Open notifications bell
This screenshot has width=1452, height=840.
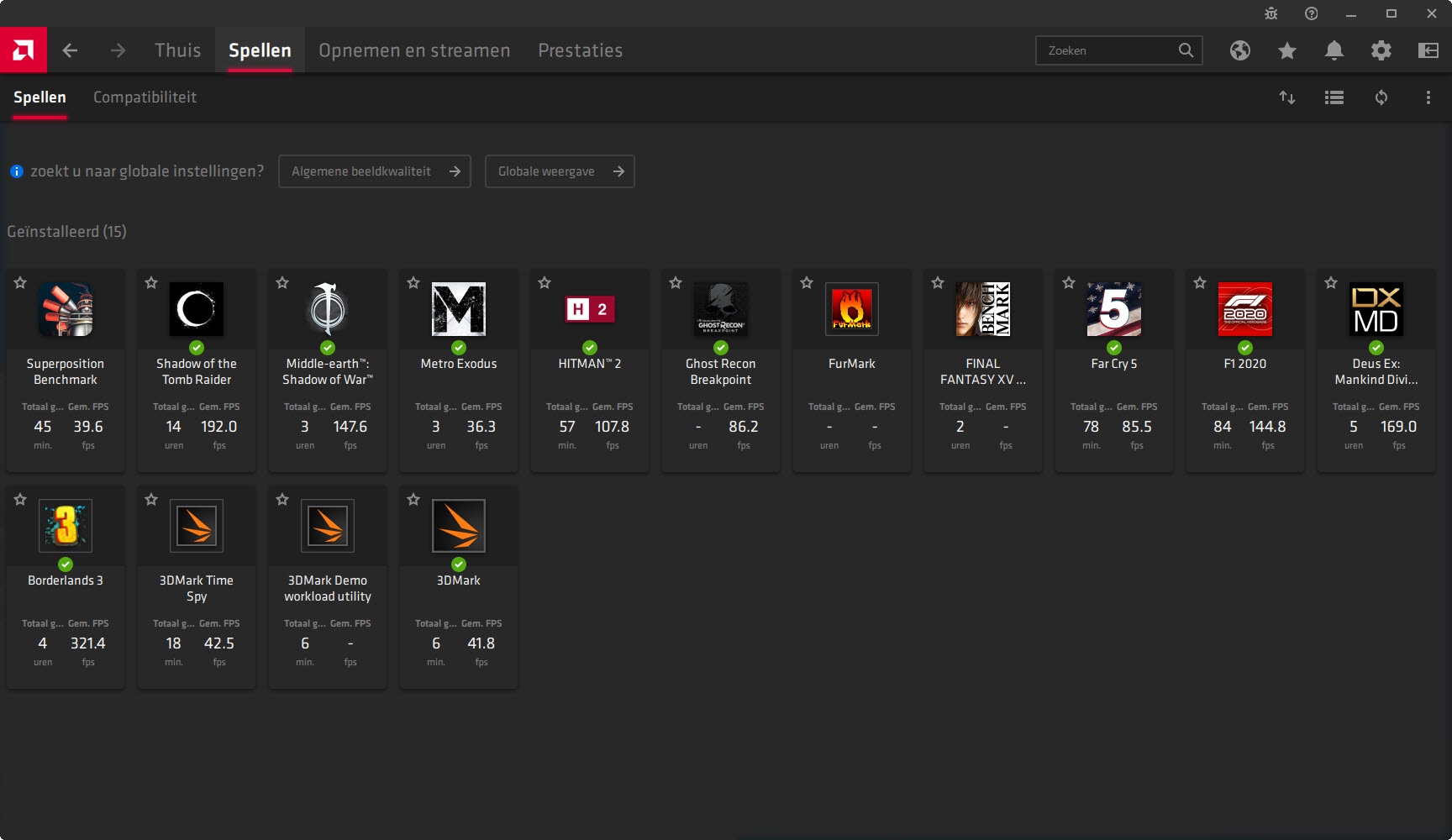click(1334, 50)
